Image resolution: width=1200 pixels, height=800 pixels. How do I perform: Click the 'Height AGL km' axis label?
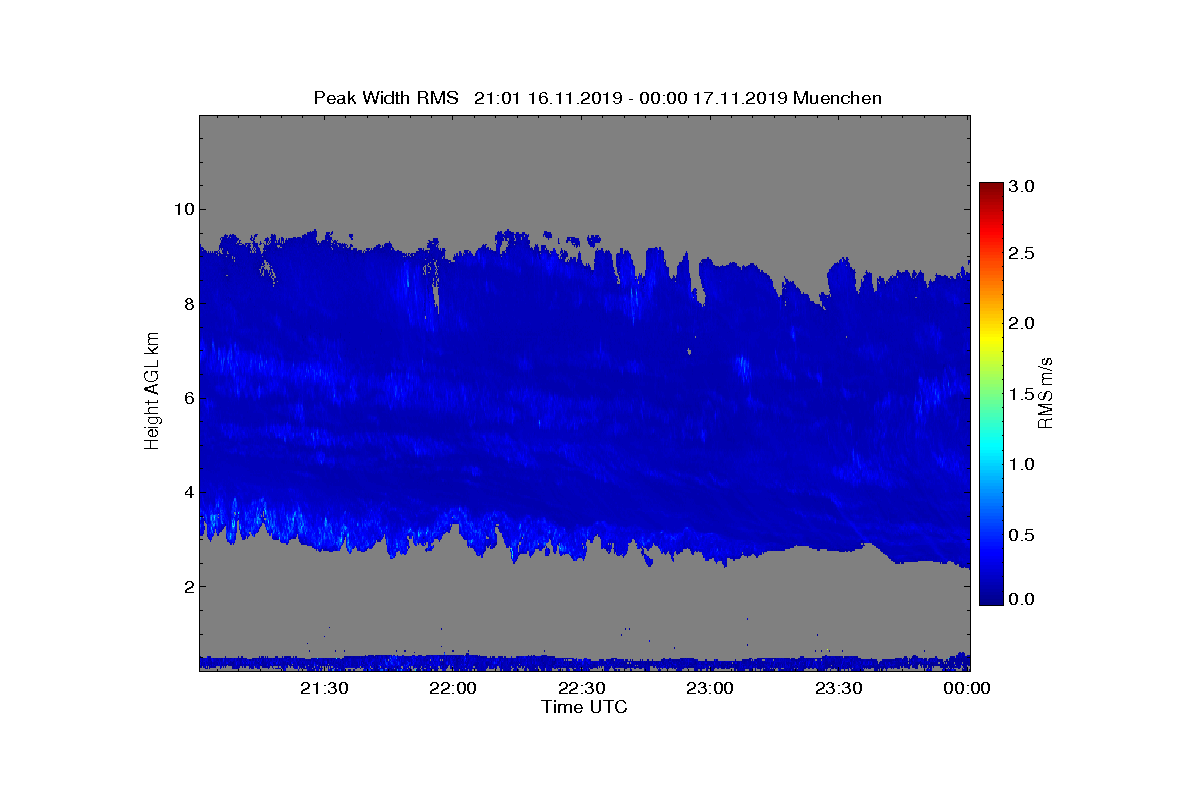pos(152,393)
